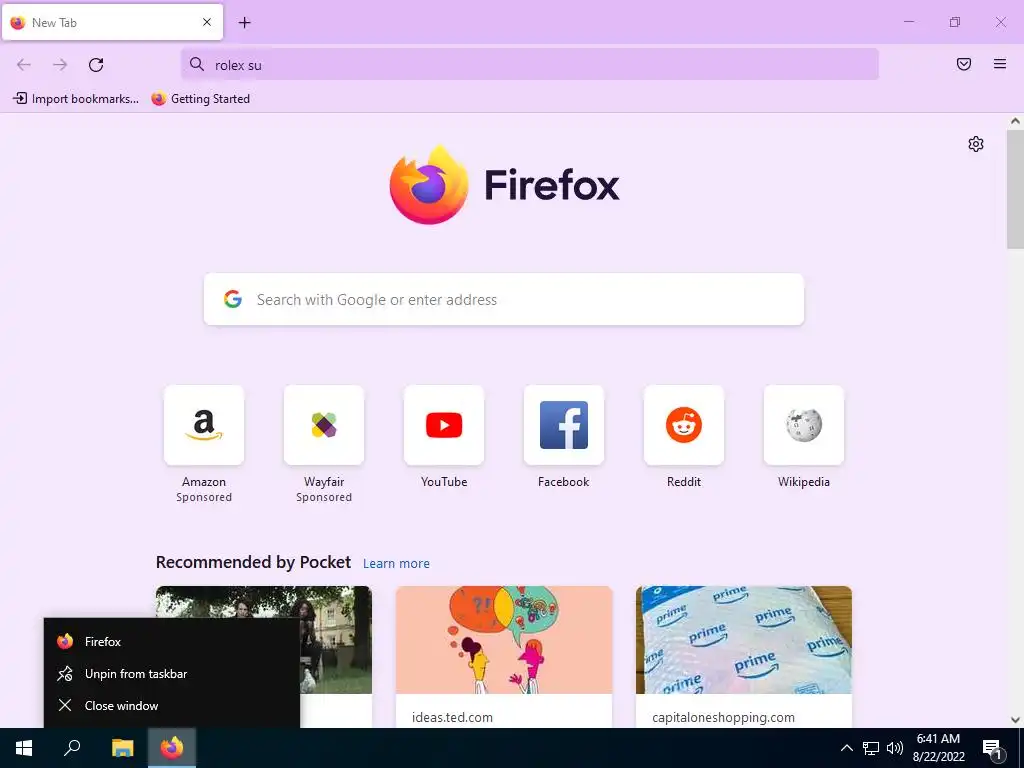
Task: Click the address bar with 'rolex su'
Action: pyautogui.click(x=530, y=65)
